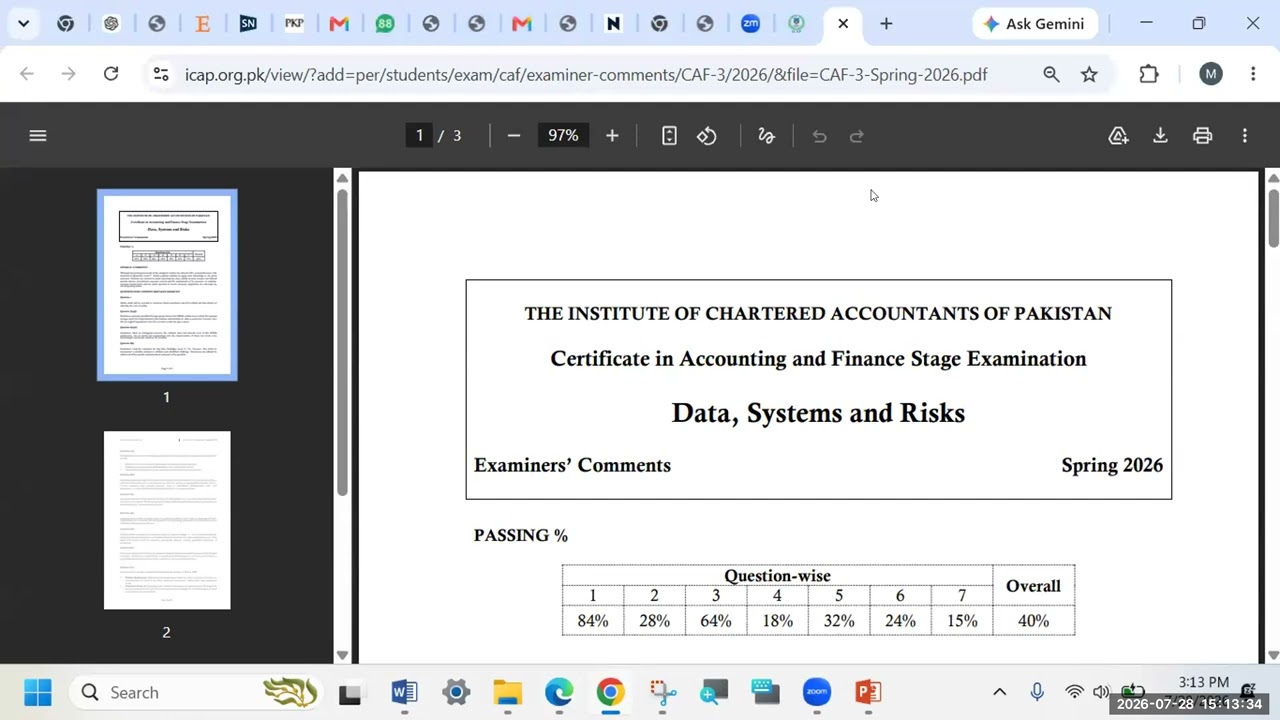The width and height of the screenshot is (1280, 720).
Task: Print the PDF document
Action: [1202, 136]
